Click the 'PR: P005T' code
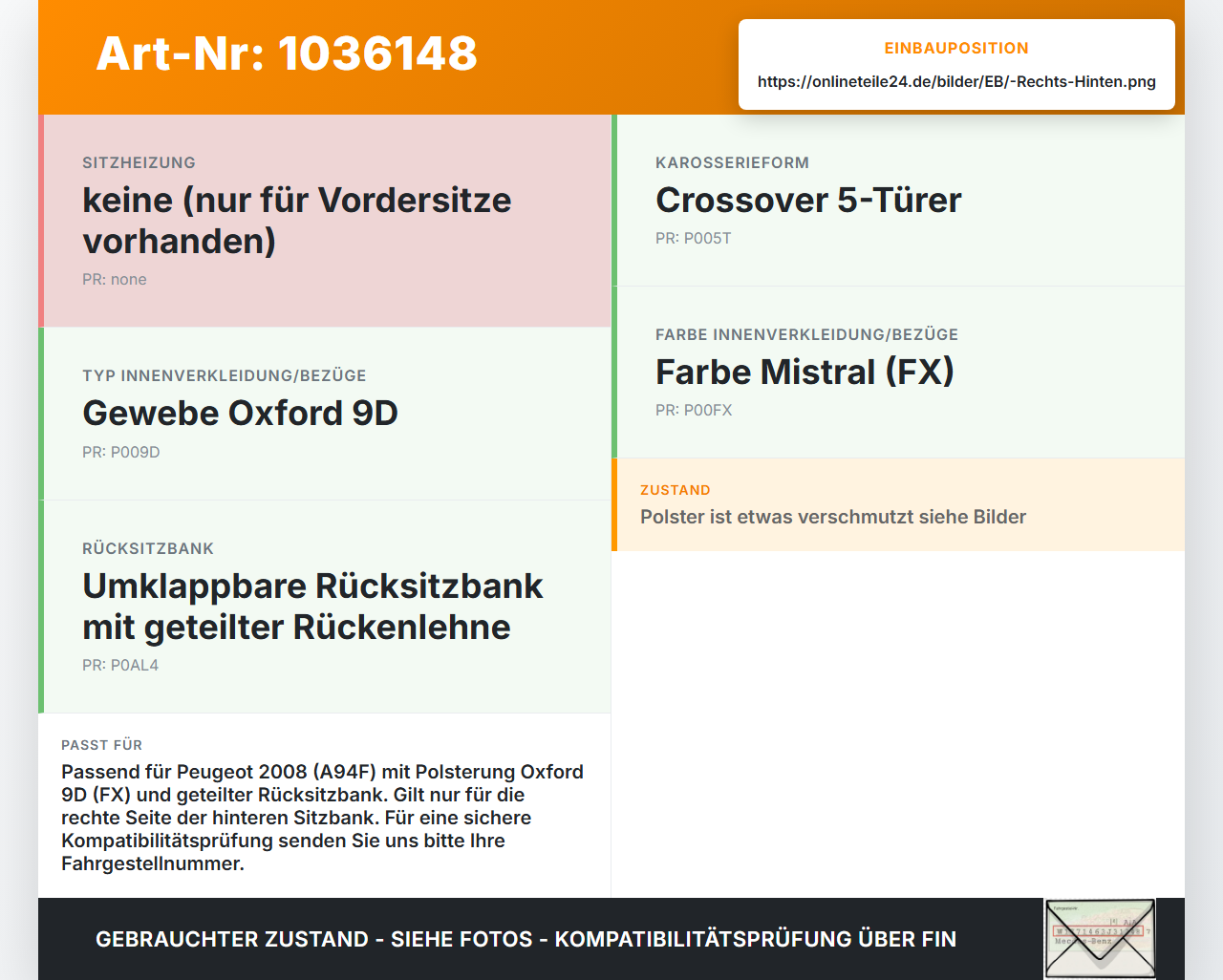Image resolution: width=1223 pixels, height=980 pixels. (694, 239)
